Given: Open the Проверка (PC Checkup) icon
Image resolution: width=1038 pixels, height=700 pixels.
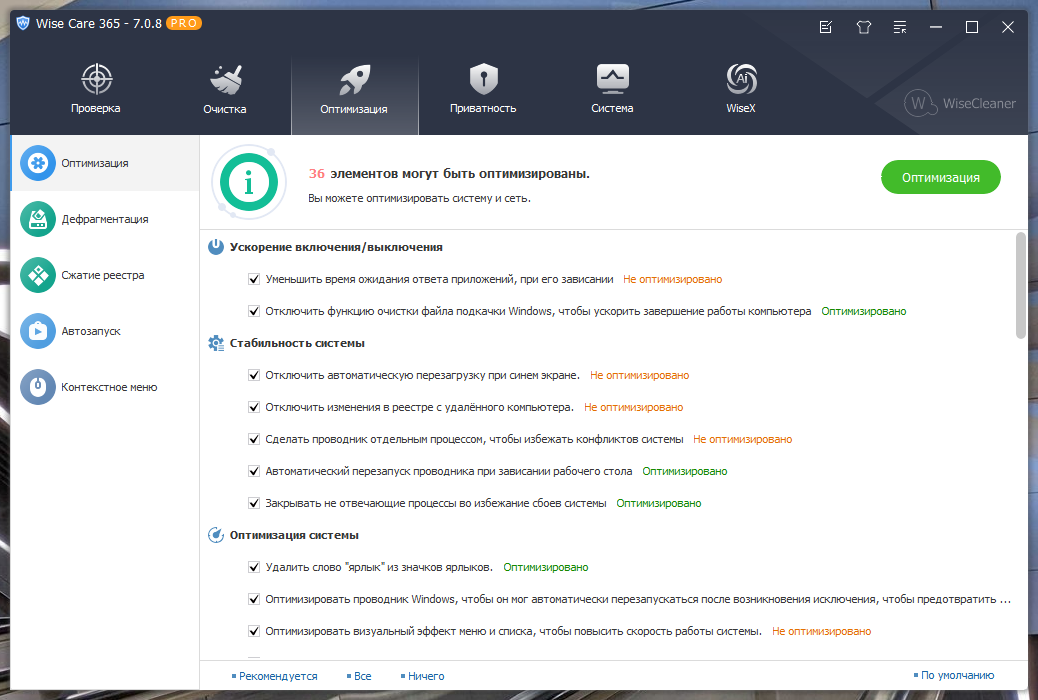Looking at the screenshot, I should pyautogui.click(x=97, y=79).
